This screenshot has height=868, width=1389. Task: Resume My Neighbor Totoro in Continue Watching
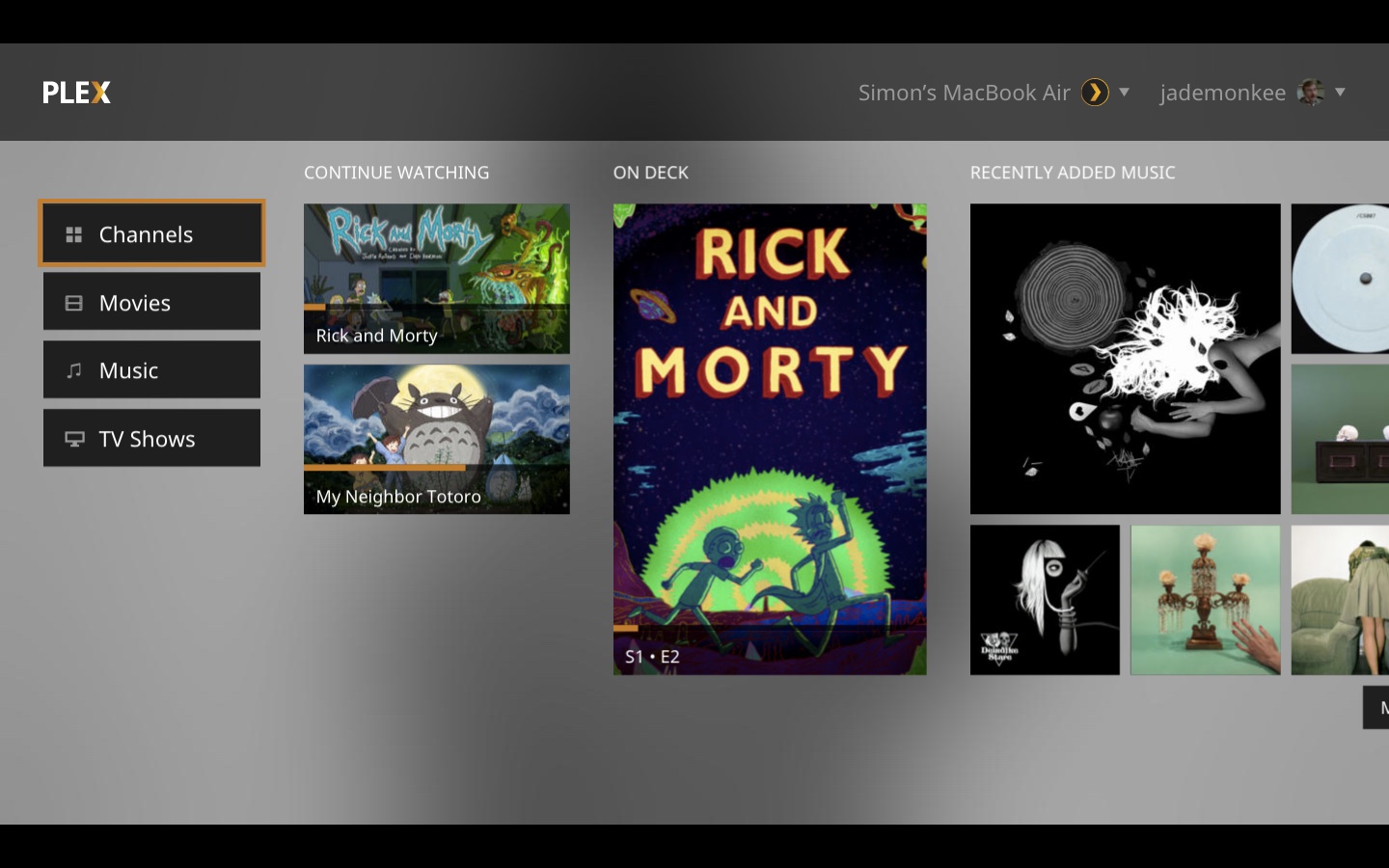(436, 439)
